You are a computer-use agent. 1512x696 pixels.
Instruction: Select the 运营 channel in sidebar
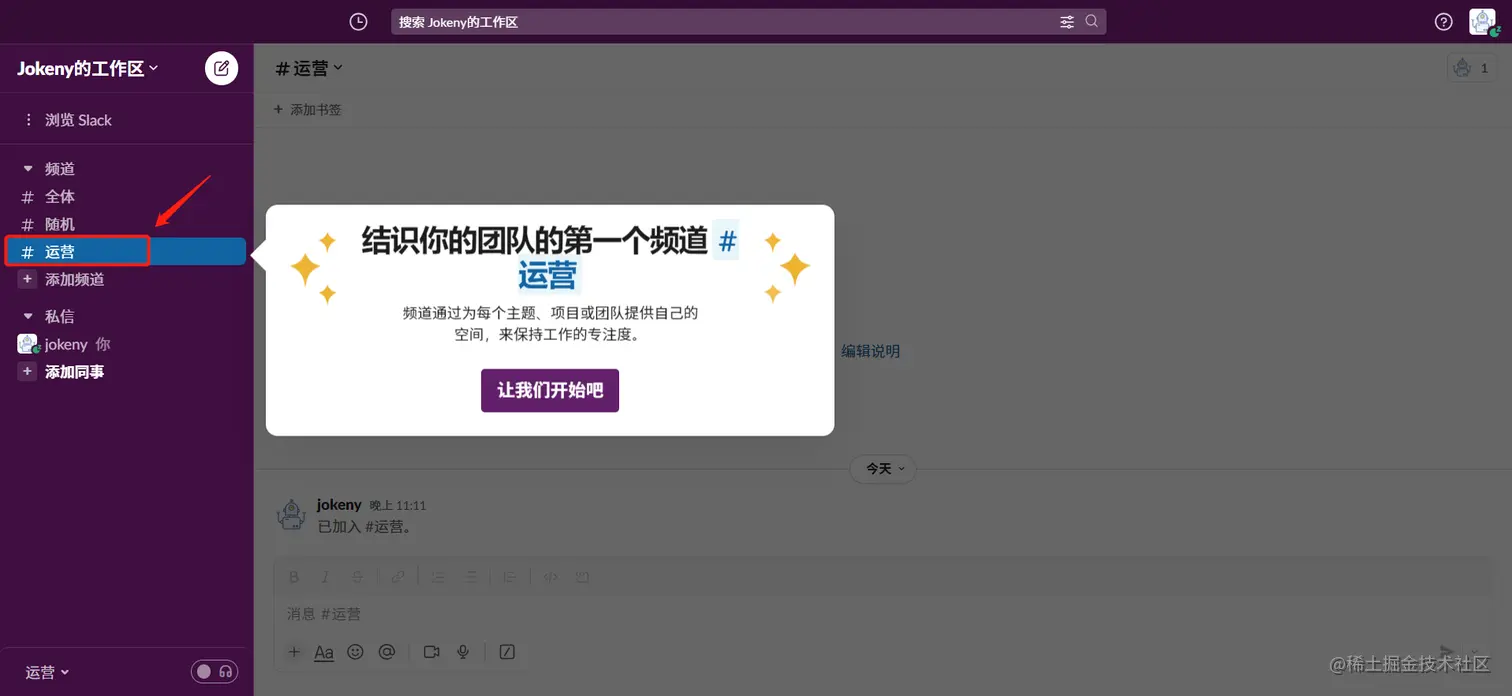coord(126,252)
